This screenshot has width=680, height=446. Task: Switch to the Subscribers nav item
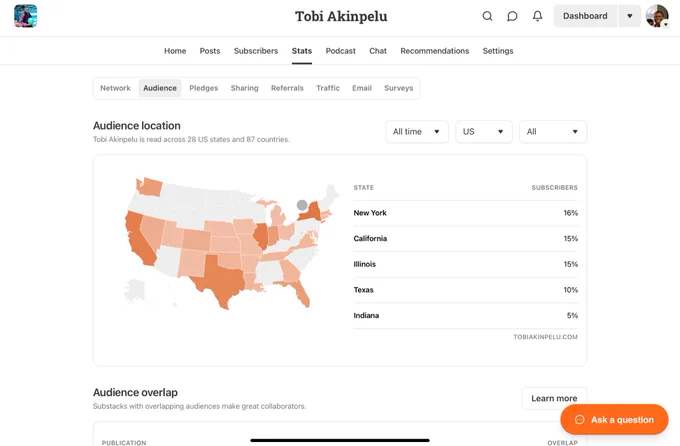[256, 51]
